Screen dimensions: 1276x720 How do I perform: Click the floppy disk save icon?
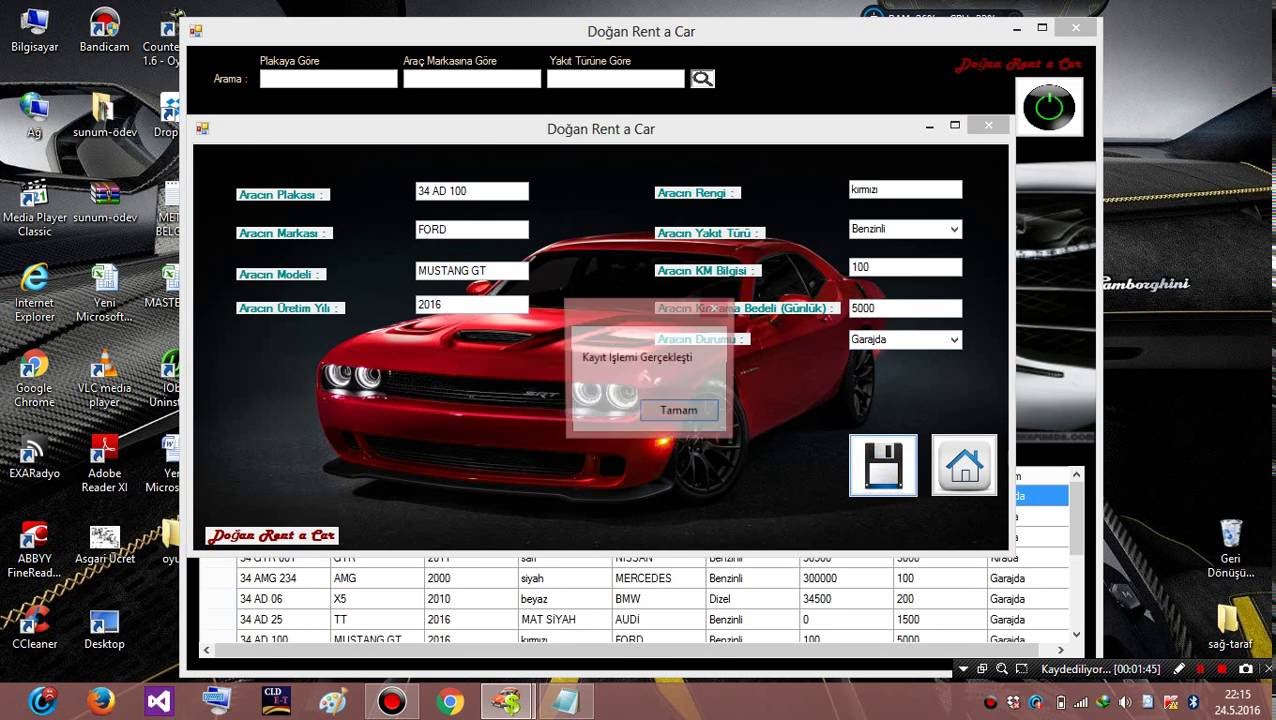tap(883, 465)
